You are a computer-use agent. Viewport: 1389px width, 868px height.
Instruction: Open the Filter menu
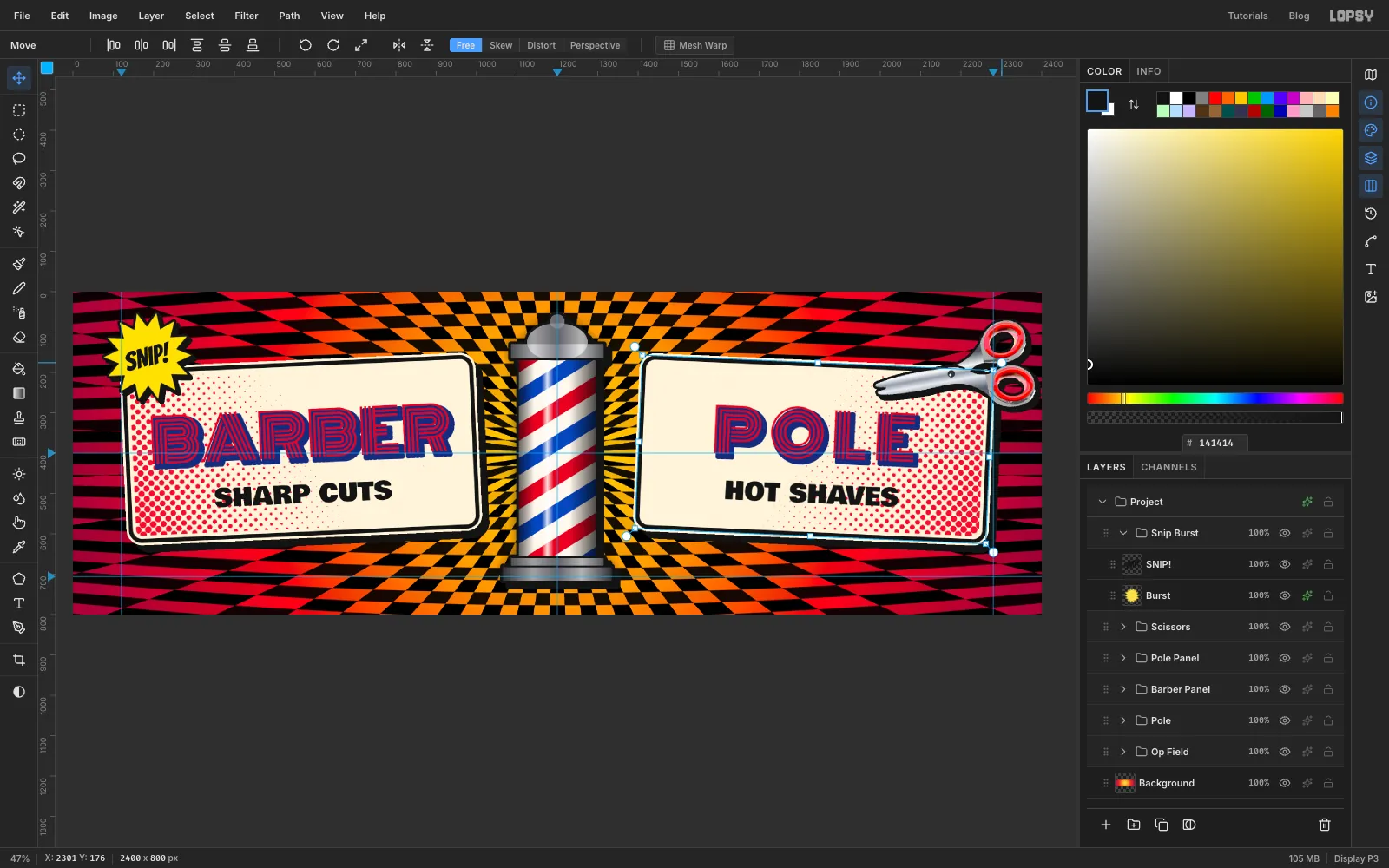(247, 16)
